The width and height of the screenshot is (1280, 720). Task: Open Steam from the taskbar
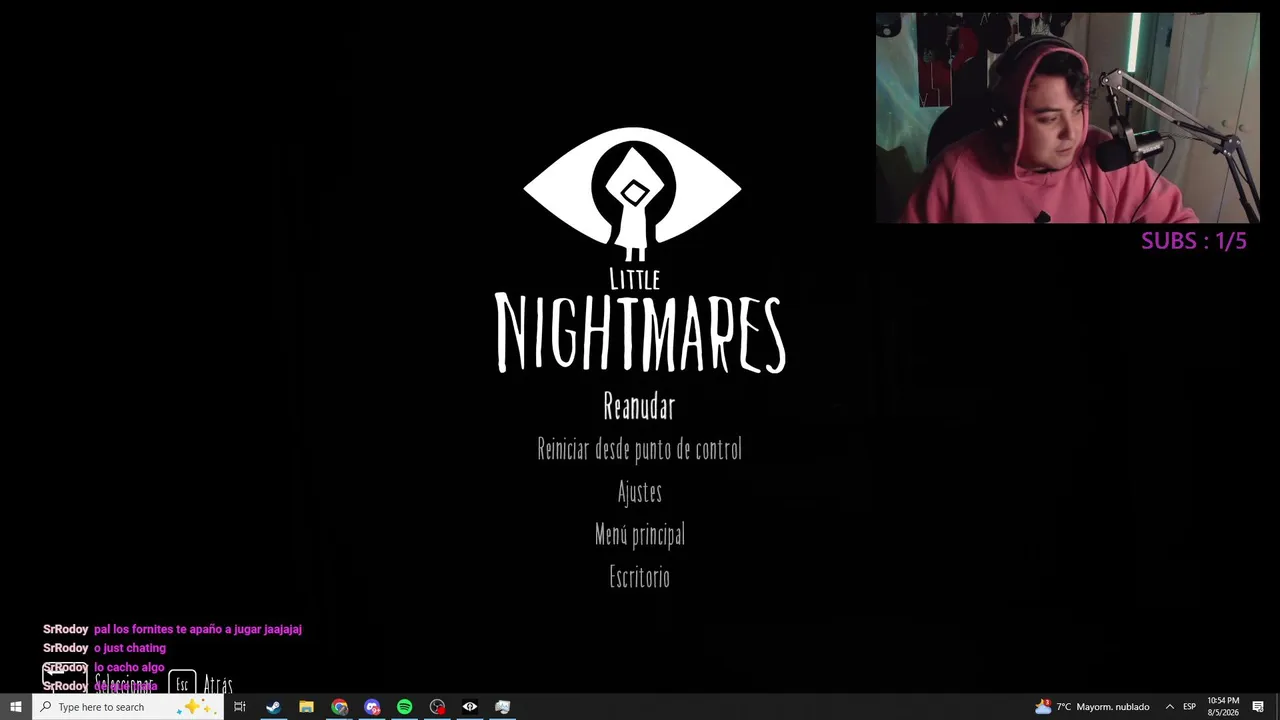pos(273,707)
